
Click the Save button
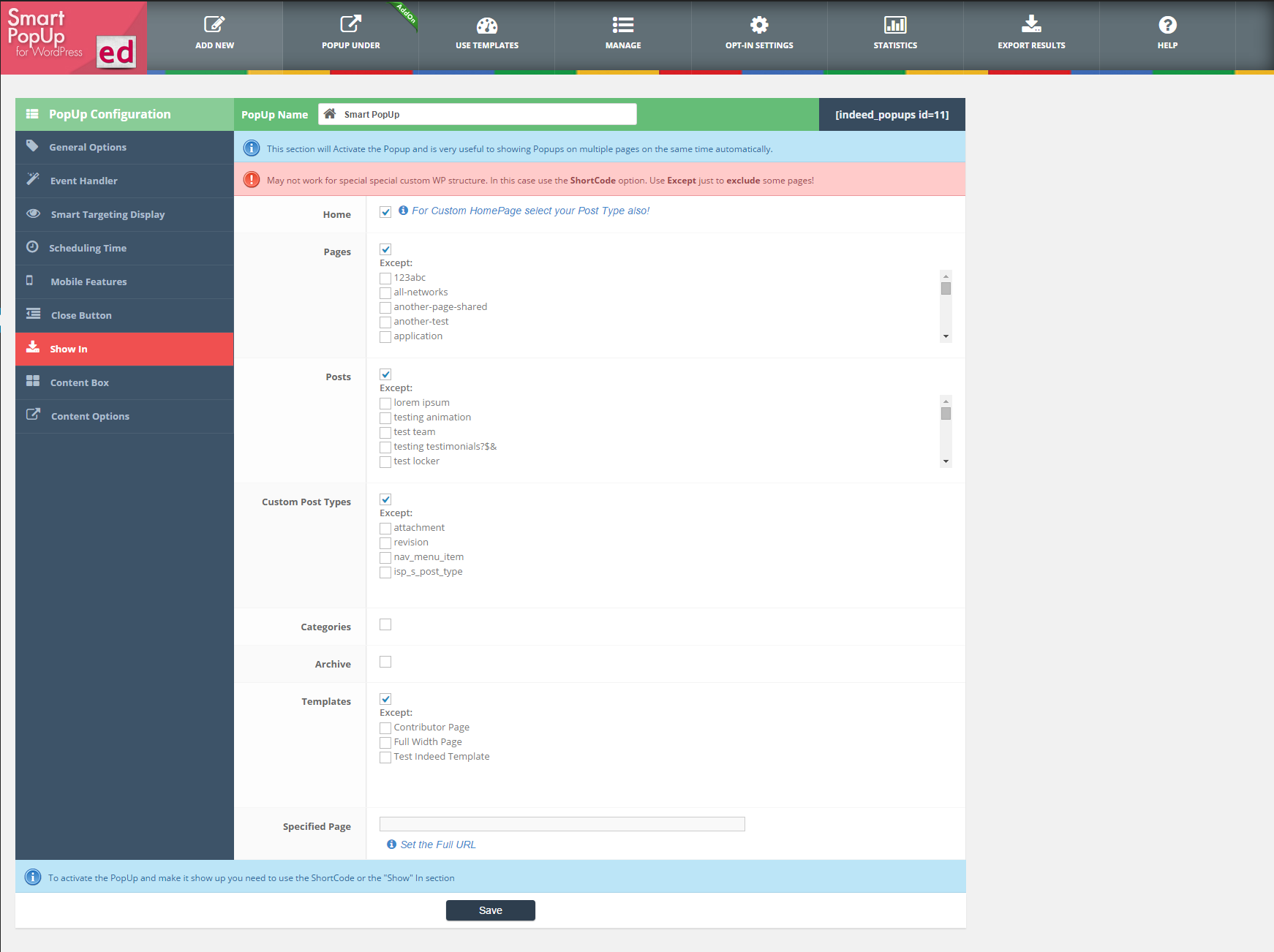click(x=491, y=910)
